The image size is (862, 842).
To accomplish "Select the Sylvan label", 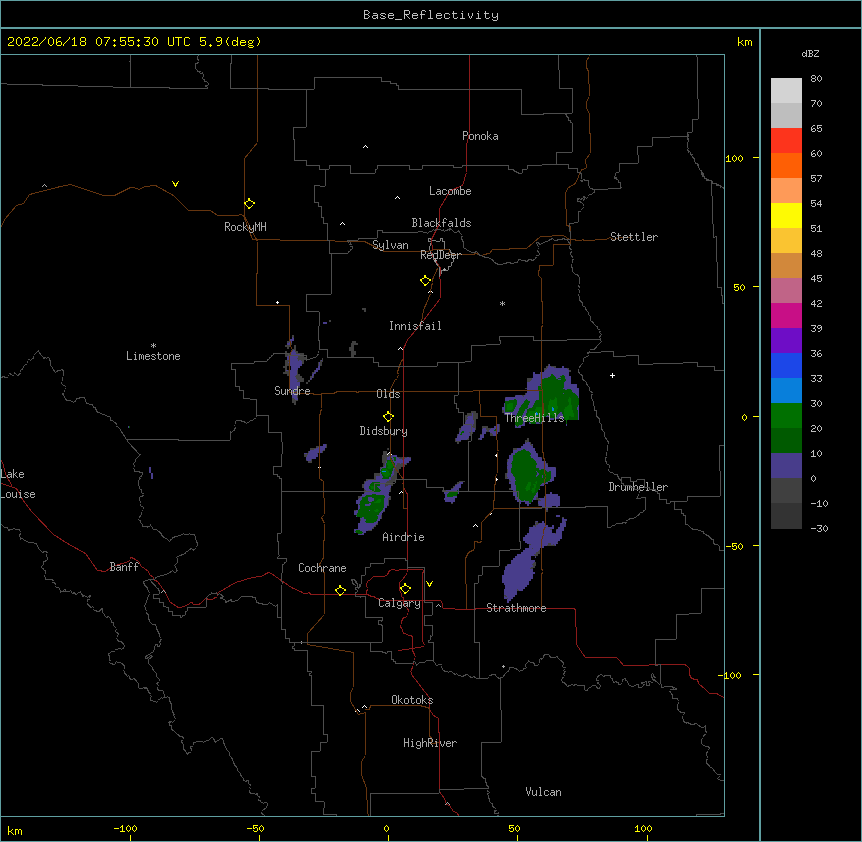I will coord(390,245).
